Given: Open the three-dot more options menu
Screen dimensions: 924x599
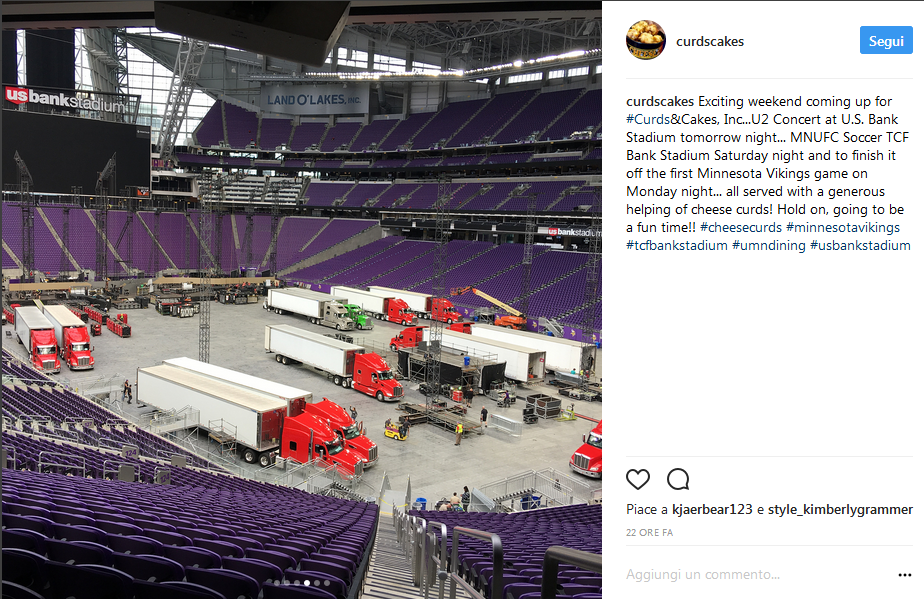Looking at the screenshot, I should click(905, 575).
